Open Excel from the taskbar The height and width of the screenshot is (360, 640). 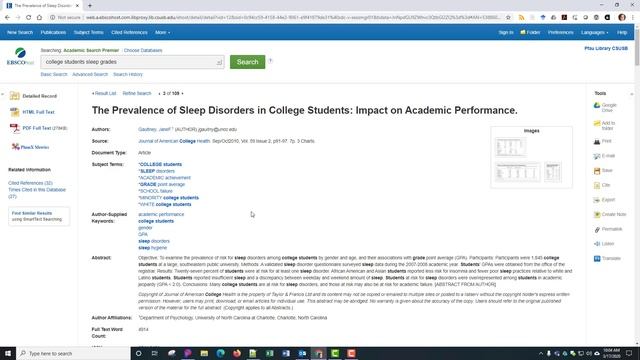(269, 353)
